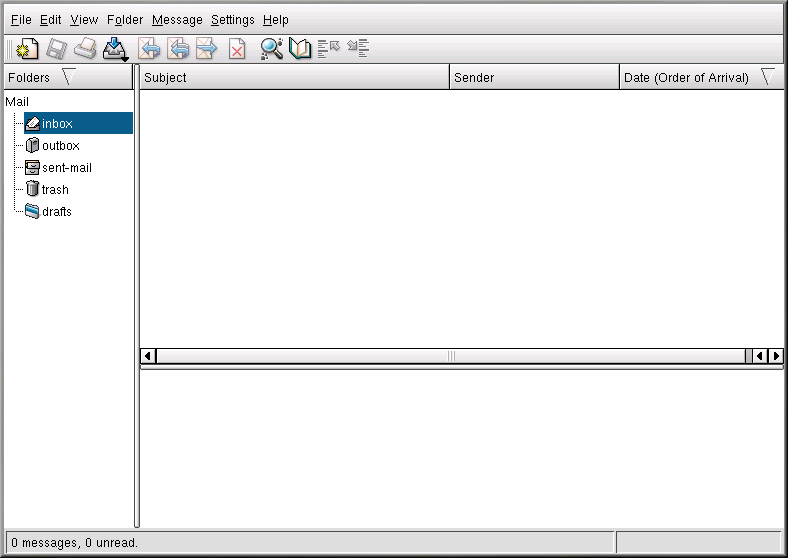Click the new message icon
Viewport: 788px width, 558px height.
[x=27, y=48]
